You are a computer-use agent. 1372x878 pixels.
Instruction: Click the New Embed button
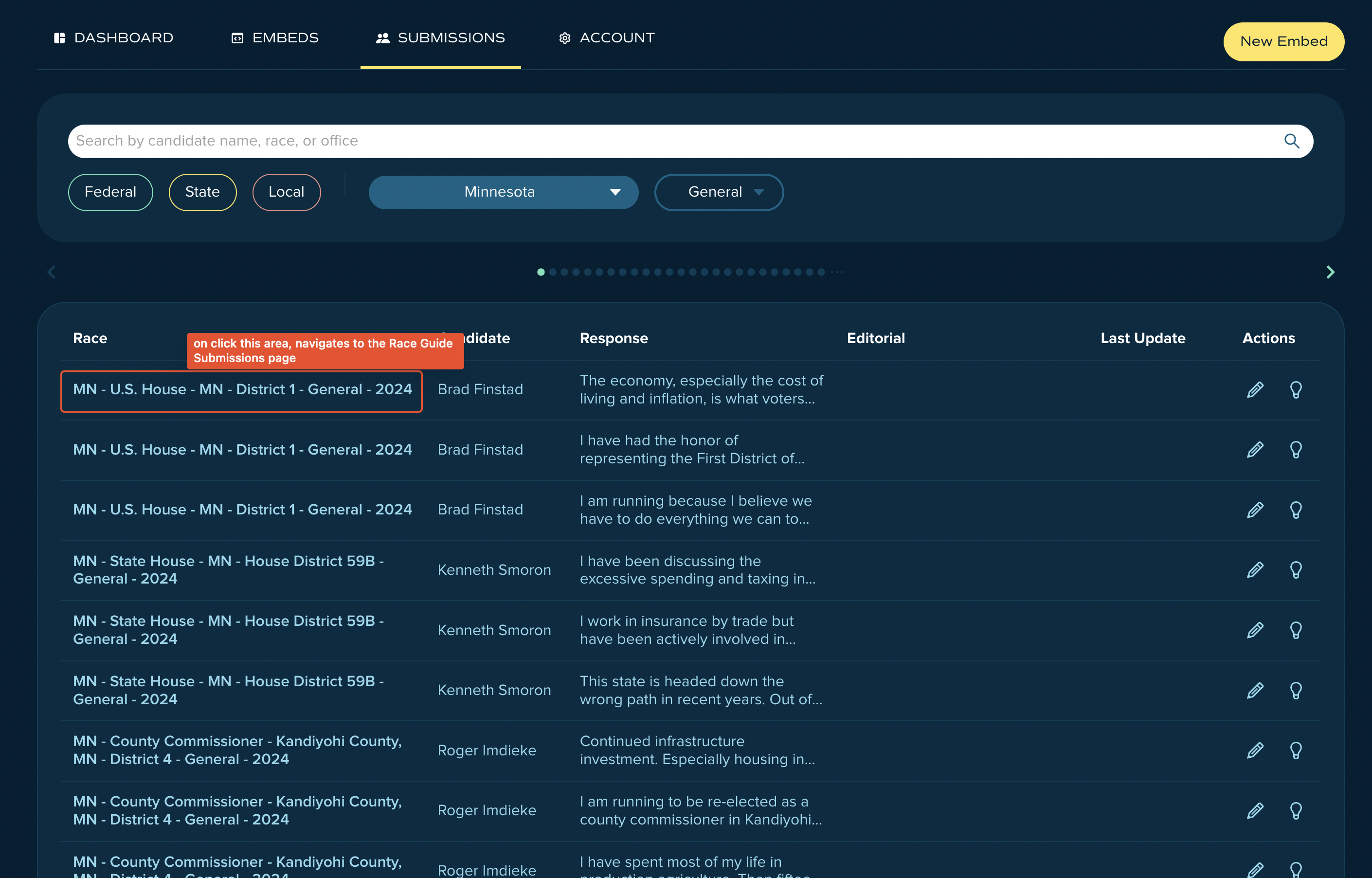point(1283,42)
